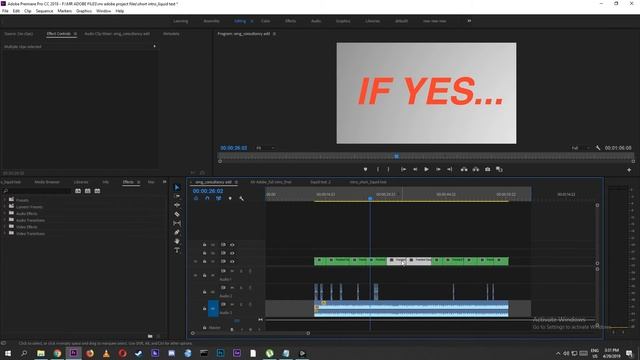Screen dimensions: 640x360
Task: Click the timeline playhead marker
Action: [370, 198]
